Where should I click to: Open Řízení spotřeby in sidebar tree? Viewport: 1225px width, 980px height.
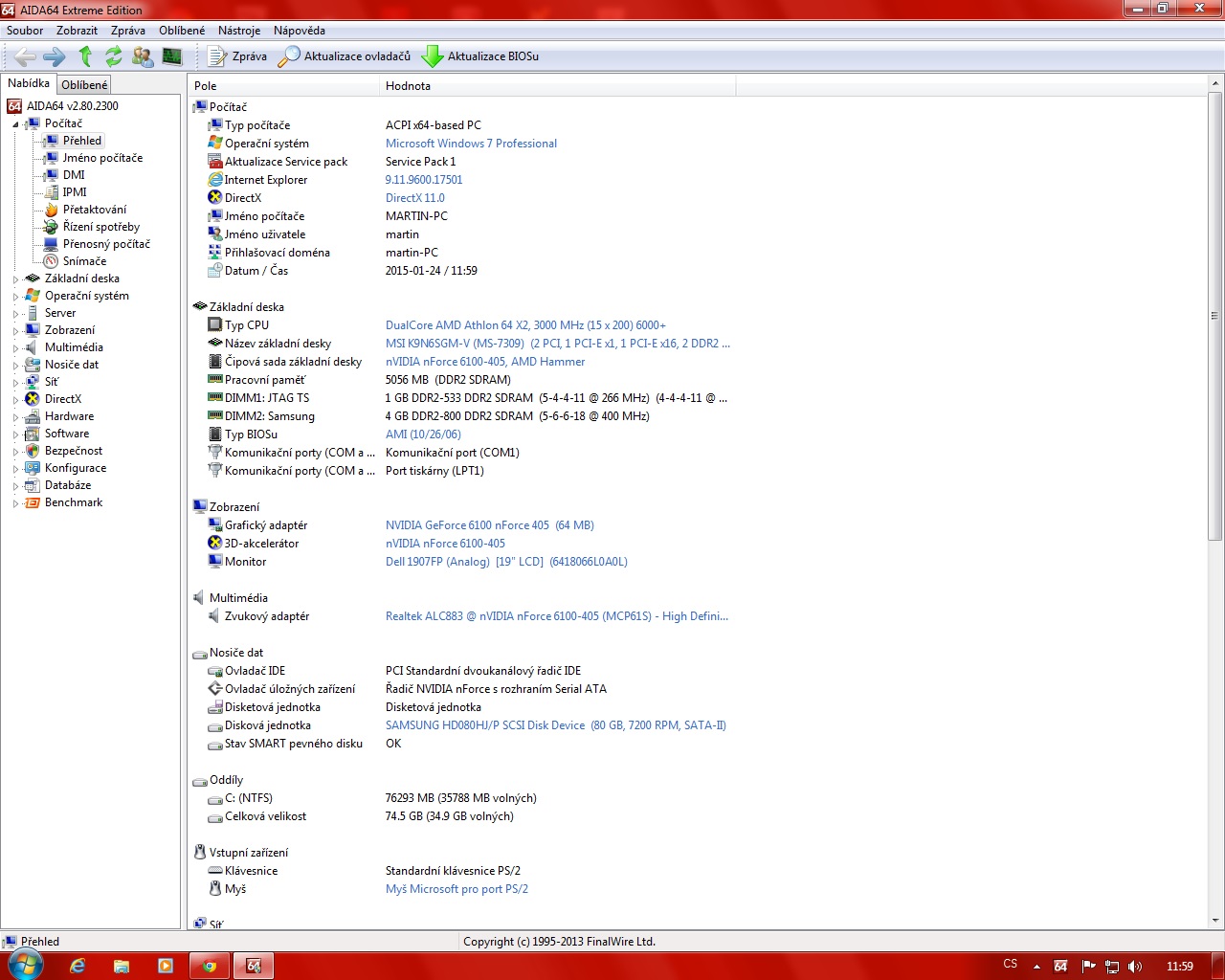100,227
